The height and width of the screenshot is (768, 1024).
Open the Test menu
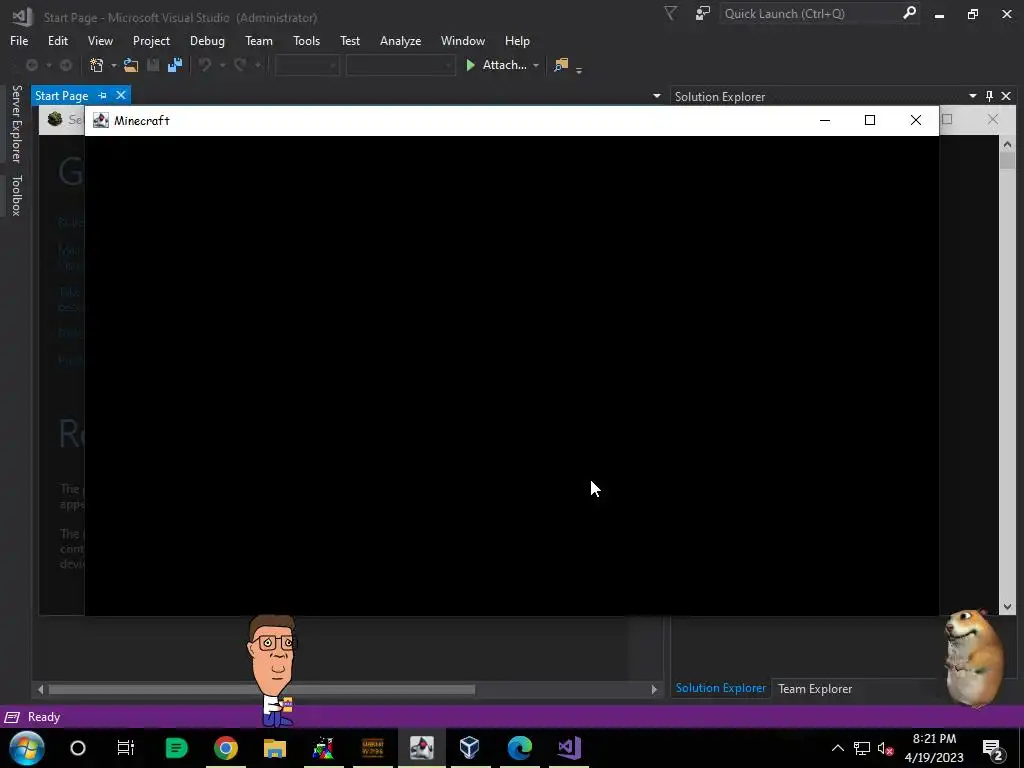[x=349, y=40]
